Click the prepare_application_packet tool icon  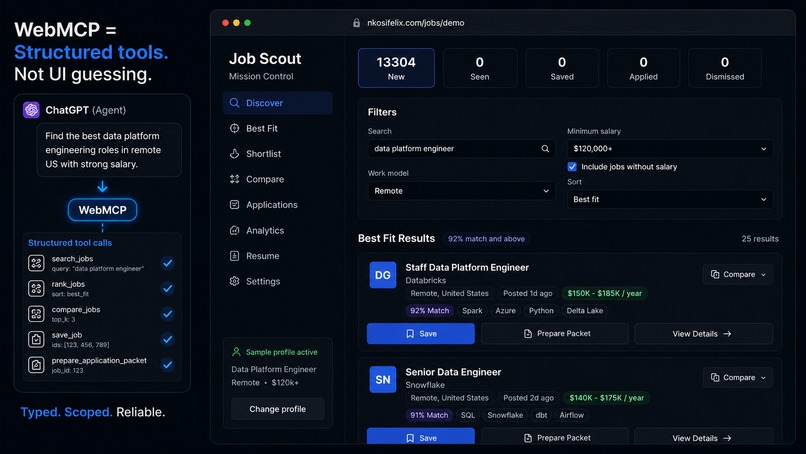(x=36, y=365)
